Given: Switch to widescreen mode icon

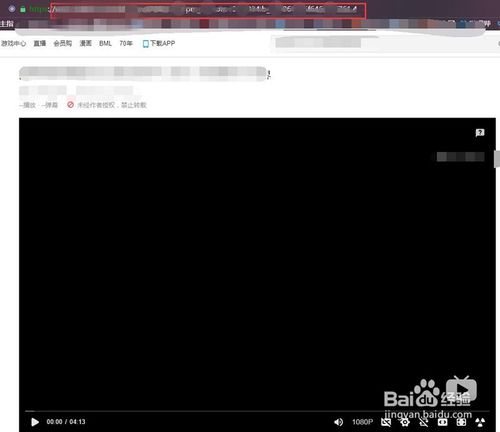Looking at the screenshot, I should tap(442, 422).
